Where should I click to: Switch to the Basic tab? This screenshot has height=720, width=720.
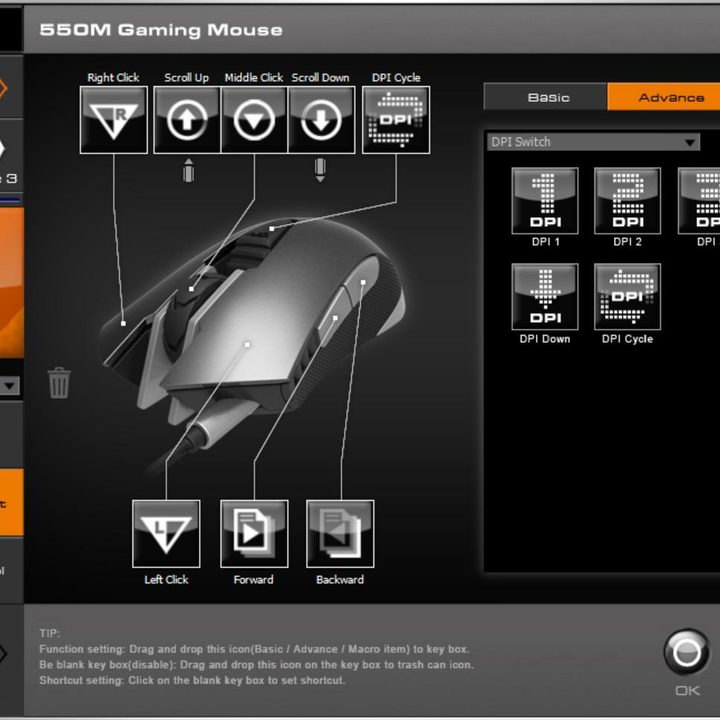[x=546, y=97]
